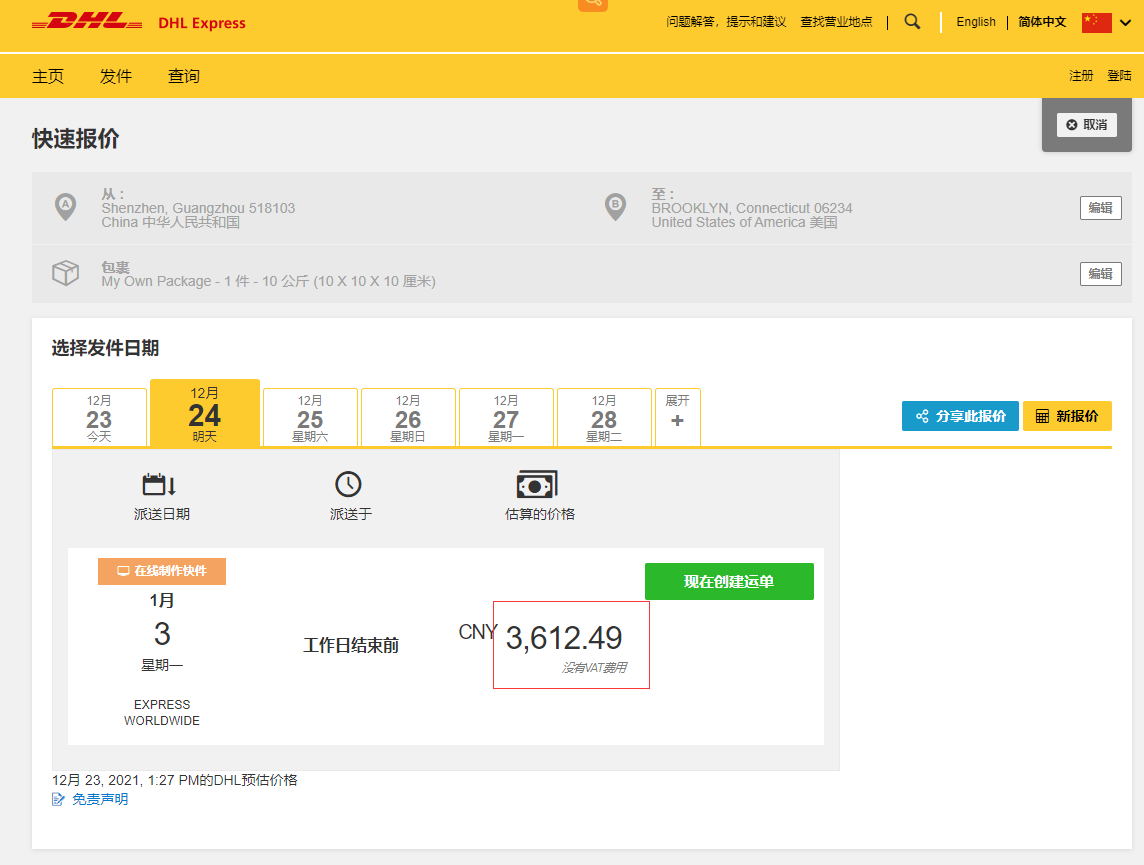This screenshot has width=1144, height=865.
Task: Click the package box icon
Action: pyautogui.click(x=65, y=273)
